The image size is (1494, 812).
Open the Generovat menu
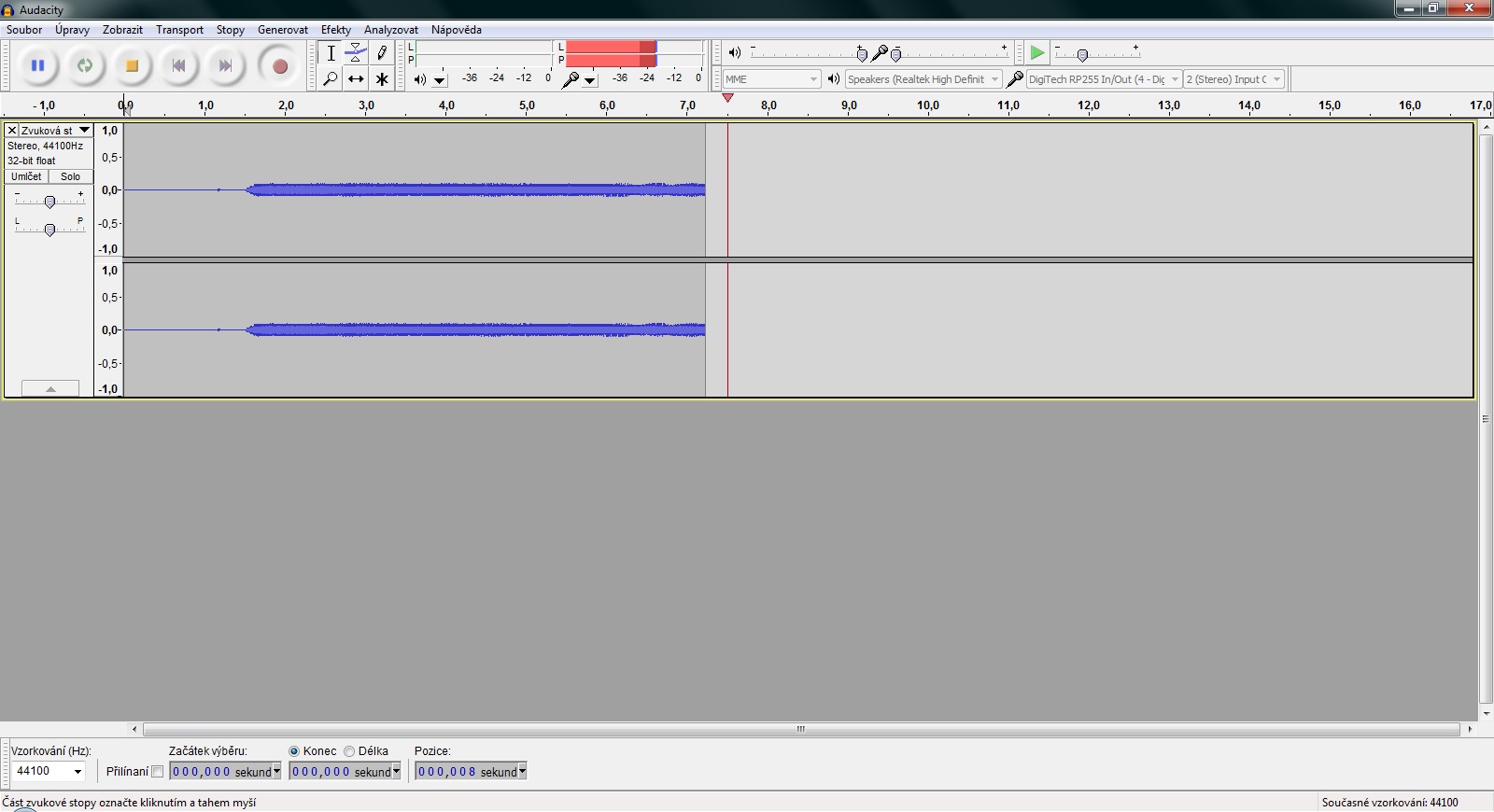[x=283, y=30]
